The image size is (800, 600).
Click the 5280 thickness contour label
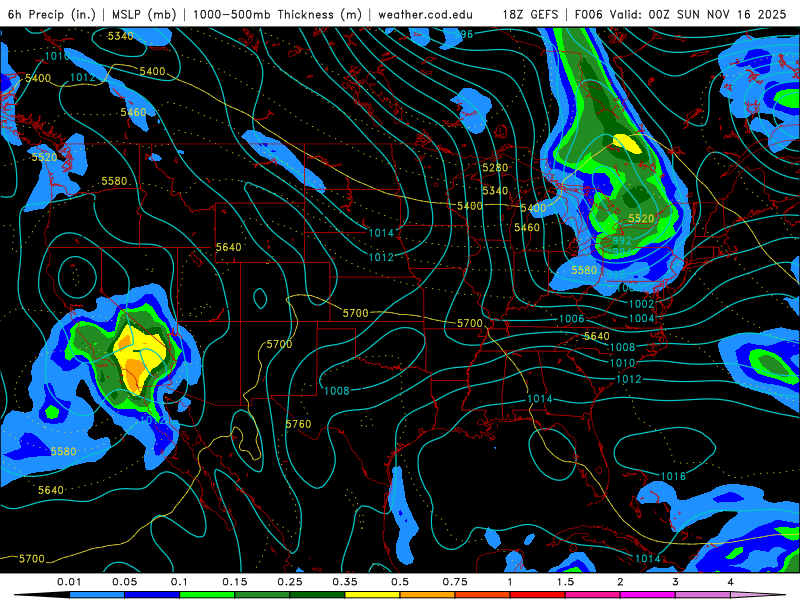click(495, 167)
